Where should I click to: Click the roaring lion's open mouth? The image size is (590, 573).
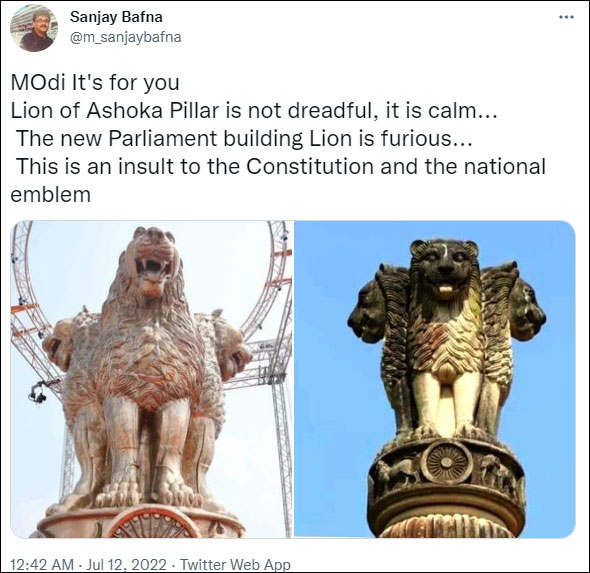152,268
